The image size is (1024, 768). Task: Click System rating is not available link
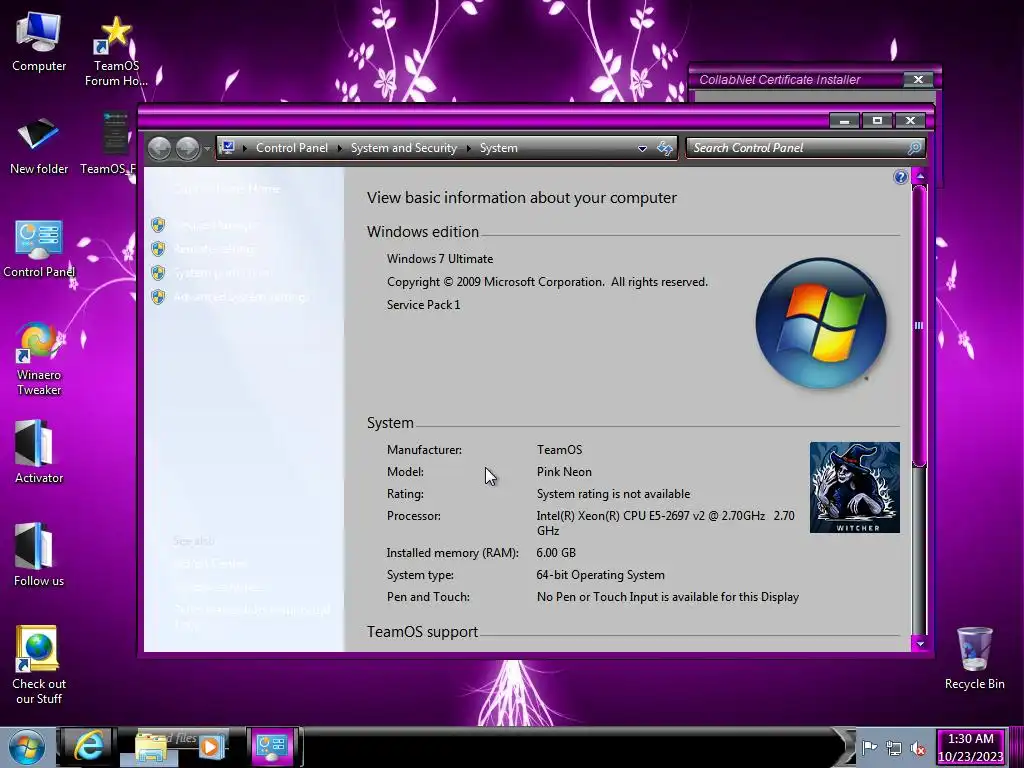pos(613,494)
